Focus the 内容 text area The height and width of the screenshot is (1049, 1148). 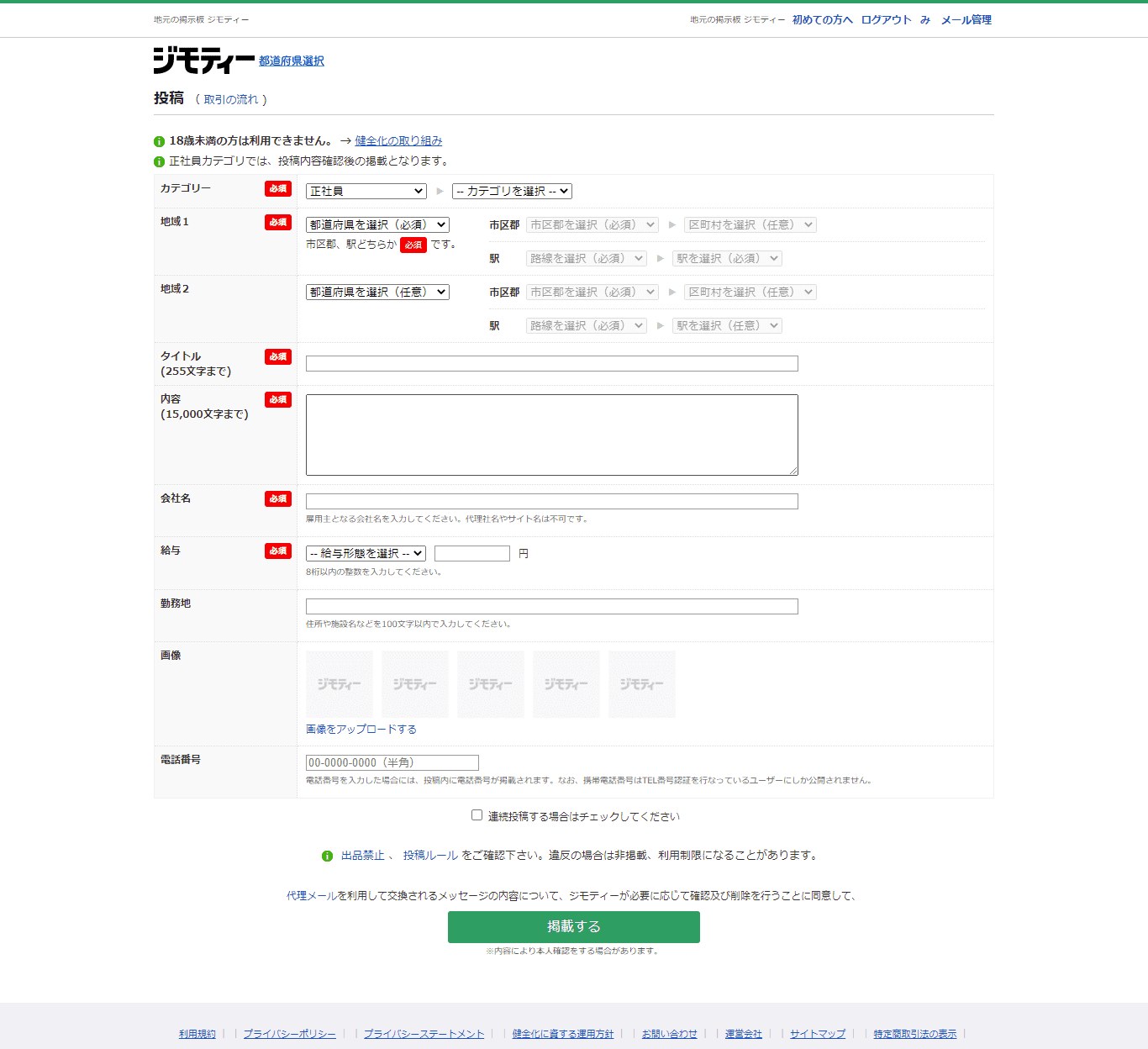(x=552, y=435)
